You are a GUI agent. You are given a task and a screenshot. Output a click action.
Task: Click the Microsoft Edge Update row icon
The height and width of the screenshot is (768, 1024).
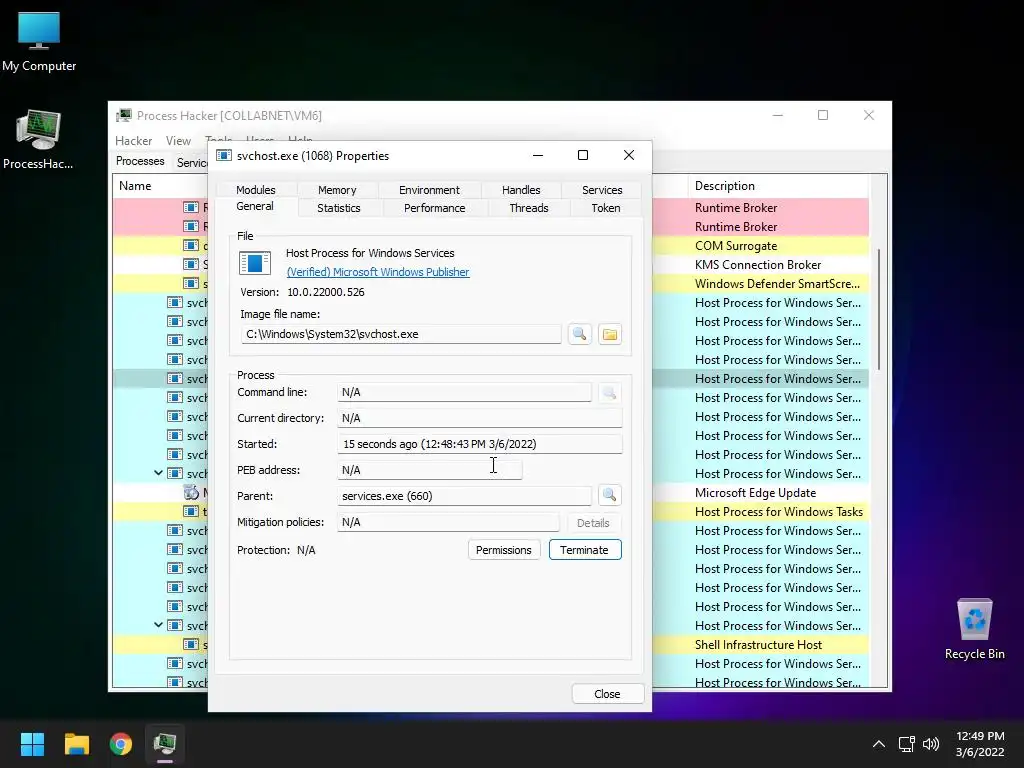[x=191, y=492]
